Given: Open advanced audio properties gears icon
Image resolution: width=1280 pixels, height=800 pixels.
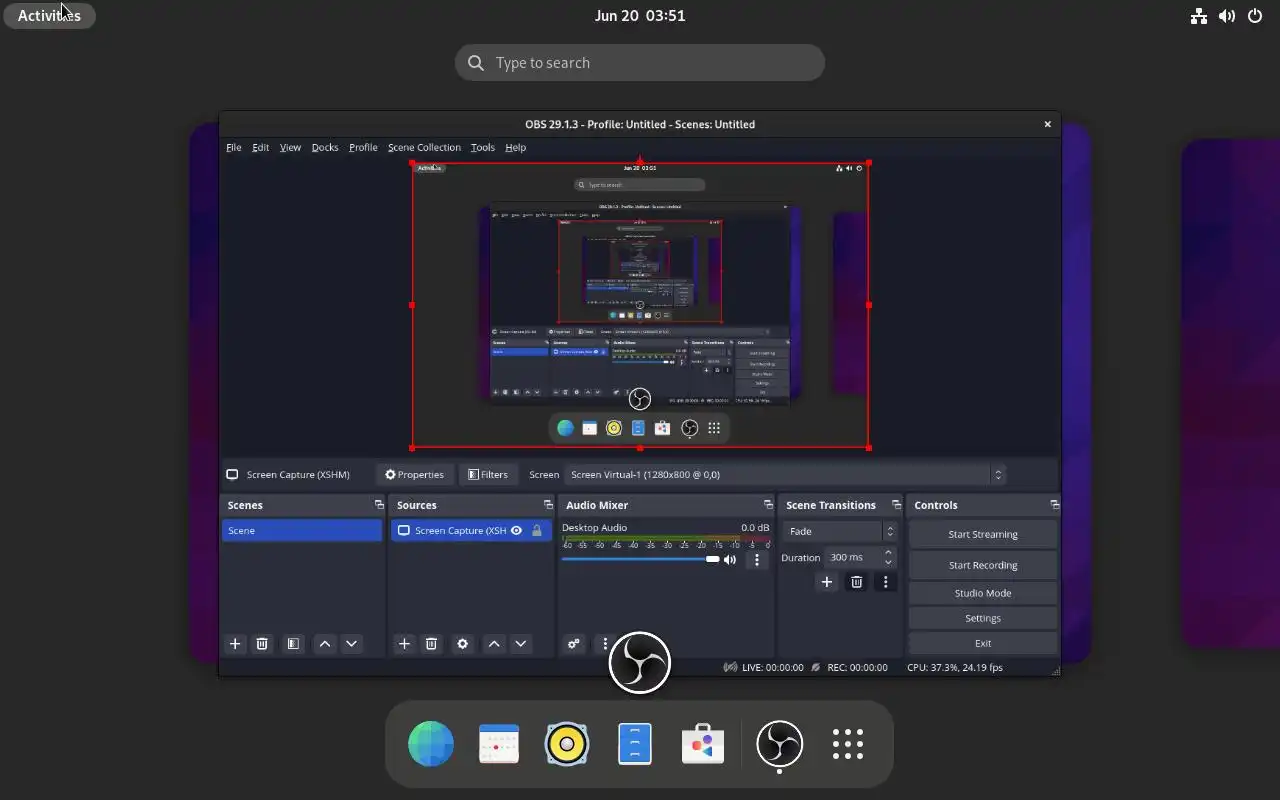Looking at the screenshot, I should (x=574, y=644).
